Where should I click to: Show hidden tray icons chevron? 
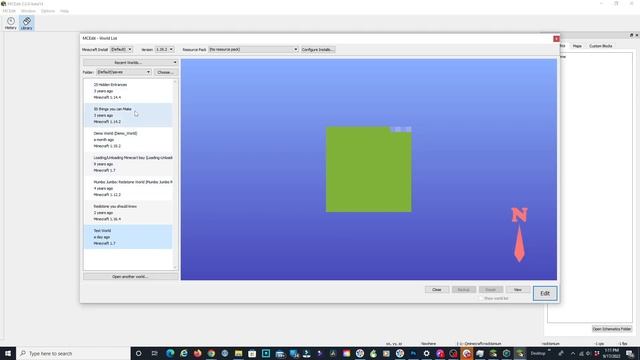[573, 353]
